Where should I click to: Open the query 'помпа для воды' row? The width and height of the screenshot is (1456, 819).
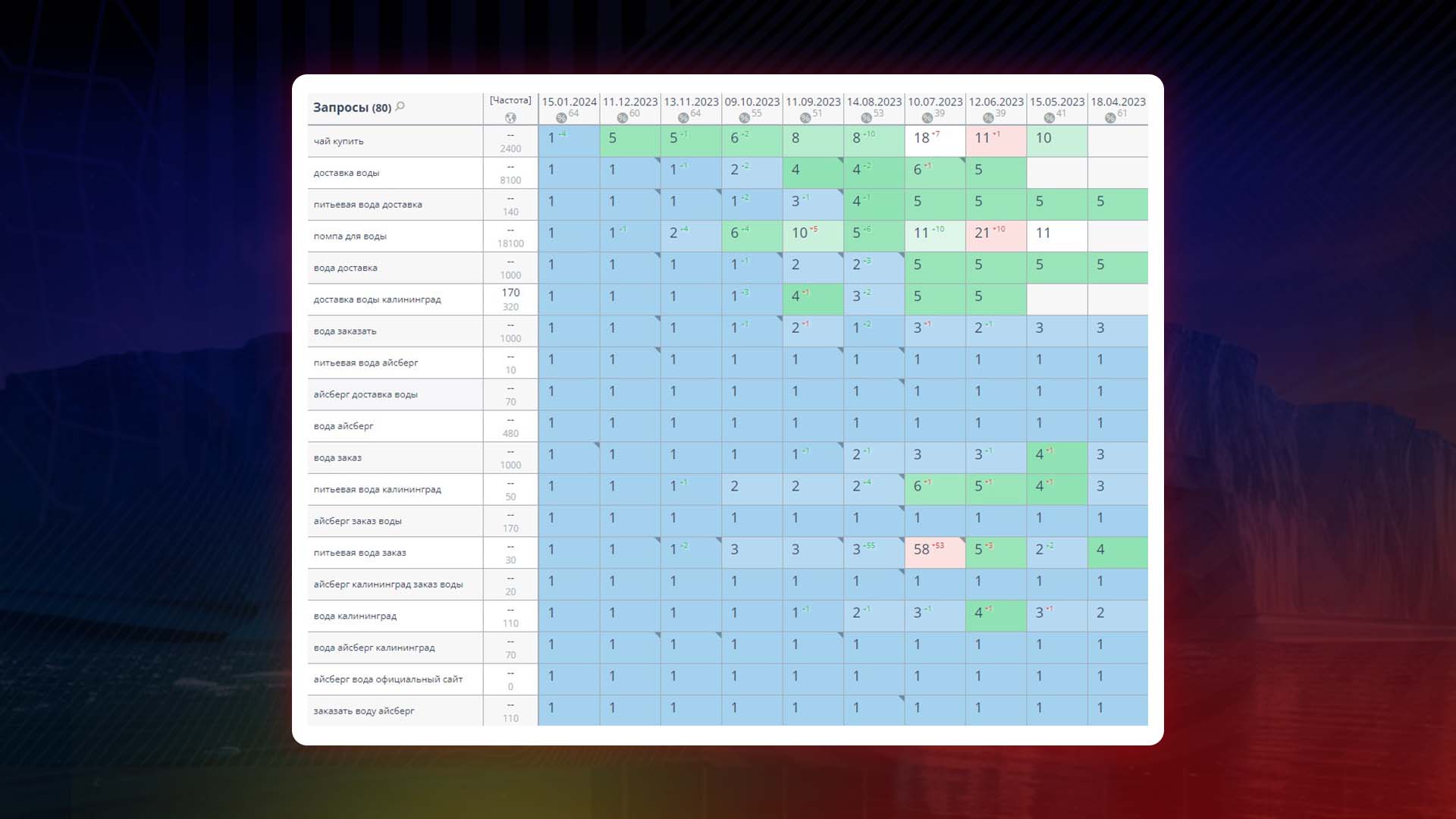(x=350, y=237)
